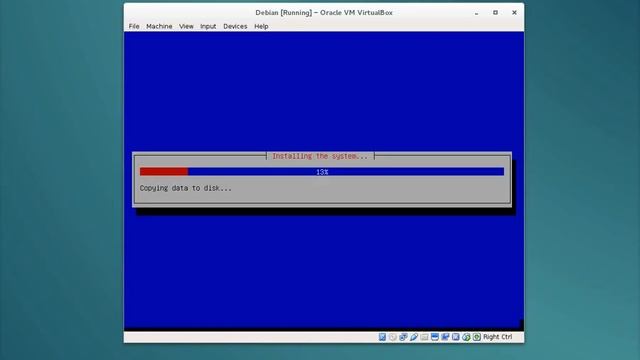Click the red installation progress bar
Image resolution: width=640 pixels, height=360 pixels.
click(164, 172)
